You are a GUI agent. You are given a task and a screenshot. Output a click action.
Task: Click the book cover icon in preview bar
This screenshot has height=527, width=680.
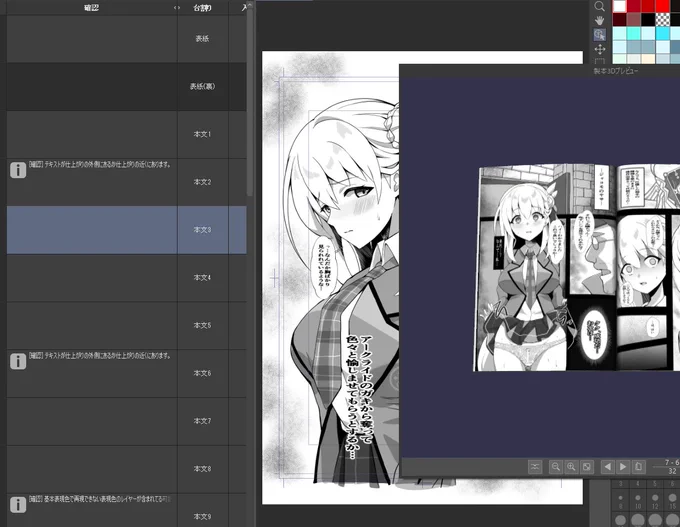tap(638, 467)
